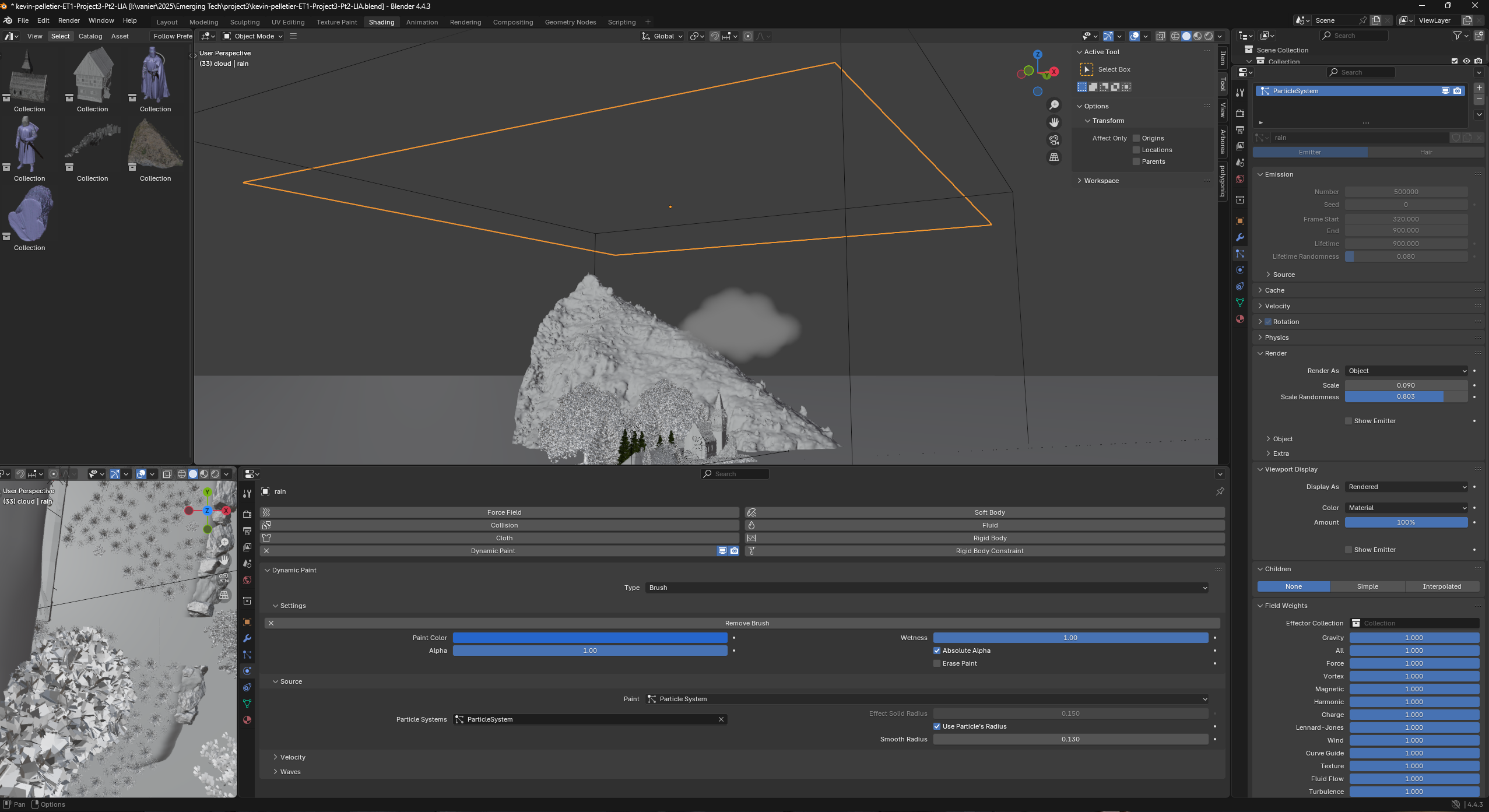Open the Render As Object dropdown
The height and width of the screenshot is (812, 1489).
(1406, 371)
